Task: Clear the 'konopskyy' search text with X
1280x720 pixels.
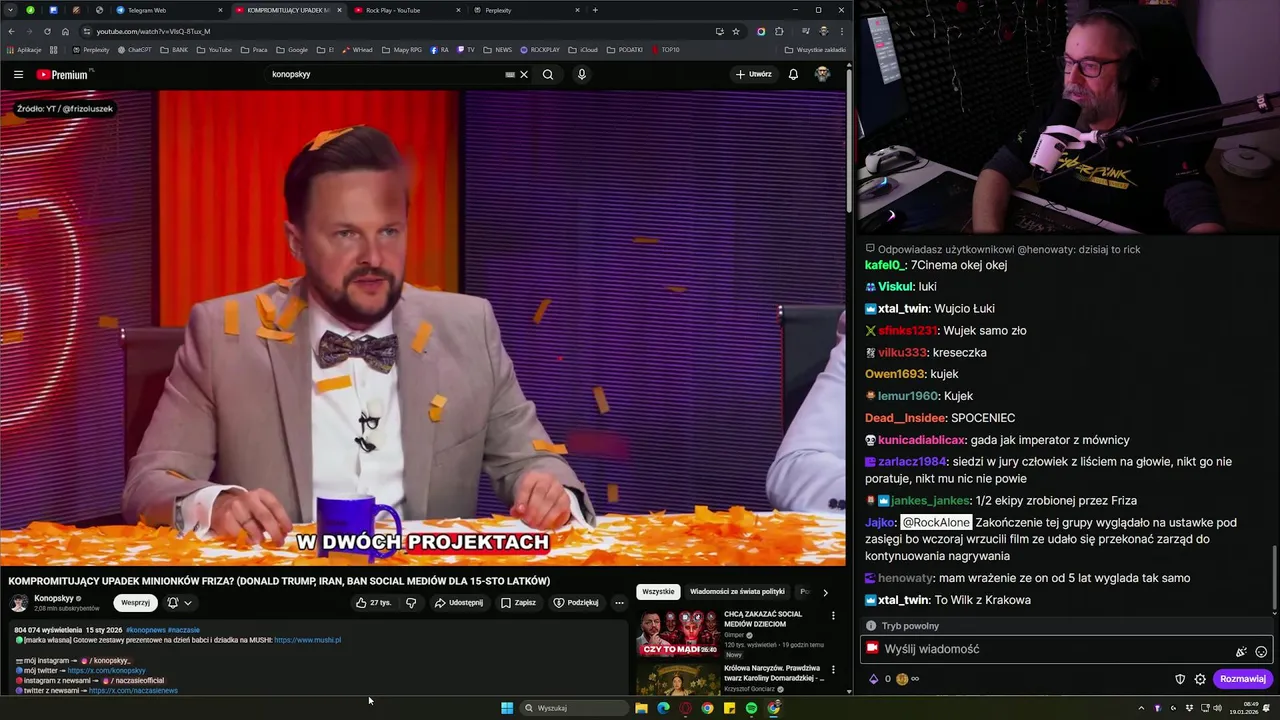Action: coord(524,74)
